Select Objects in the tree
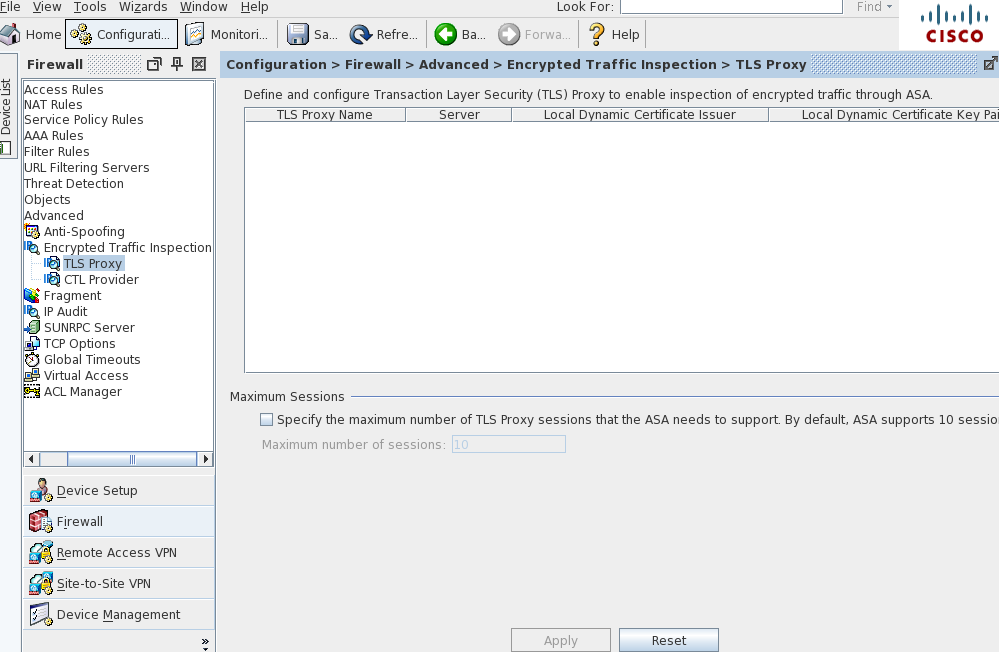 pyautogui.click(x=47, y=199)
